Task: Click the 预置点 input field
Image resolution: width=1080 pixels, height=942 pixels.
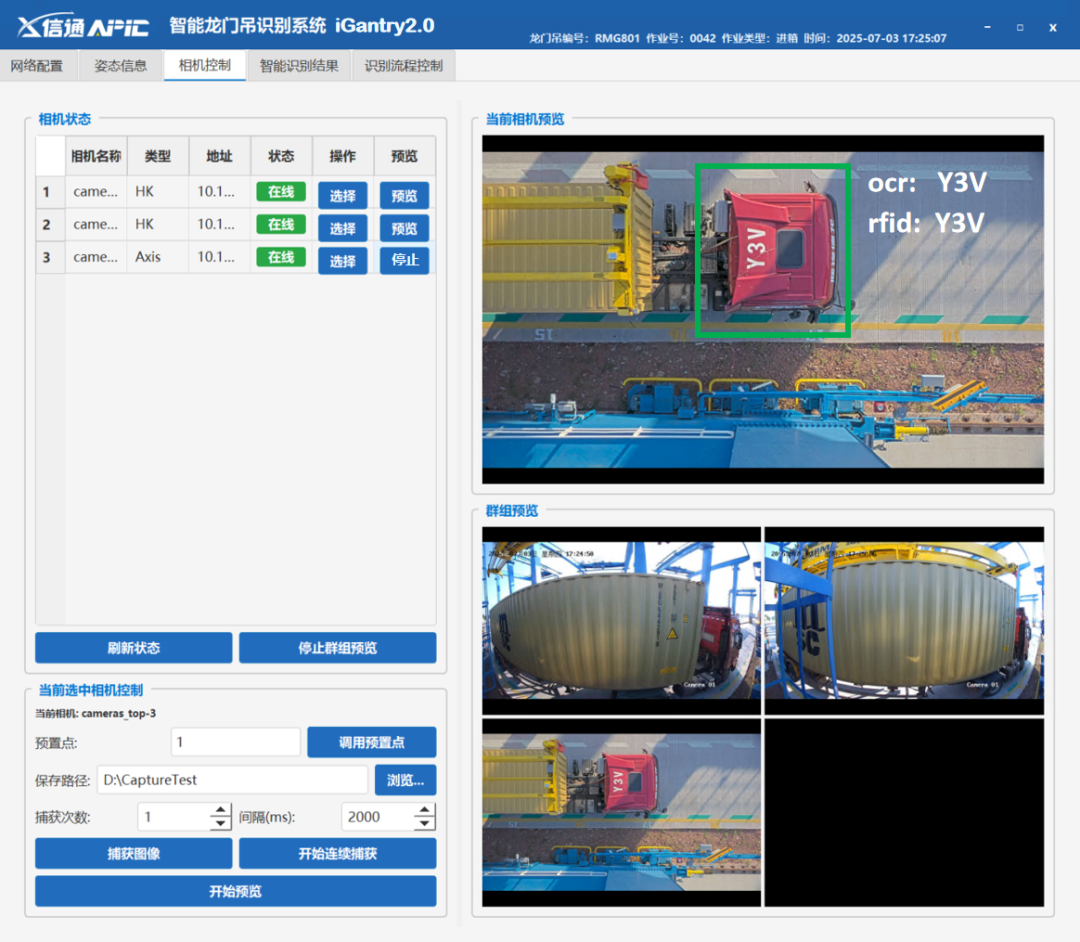Action: pyautogui.click(x=235, y=742)
